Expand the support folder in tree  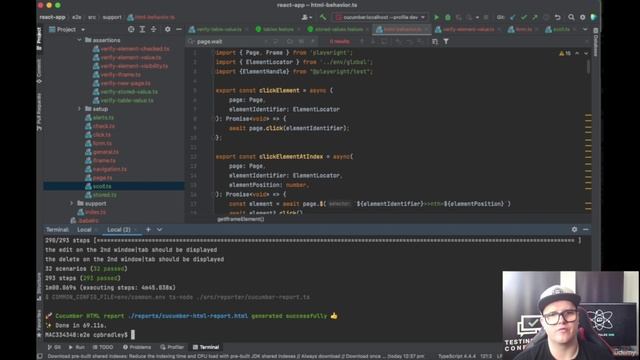[71, 203]
